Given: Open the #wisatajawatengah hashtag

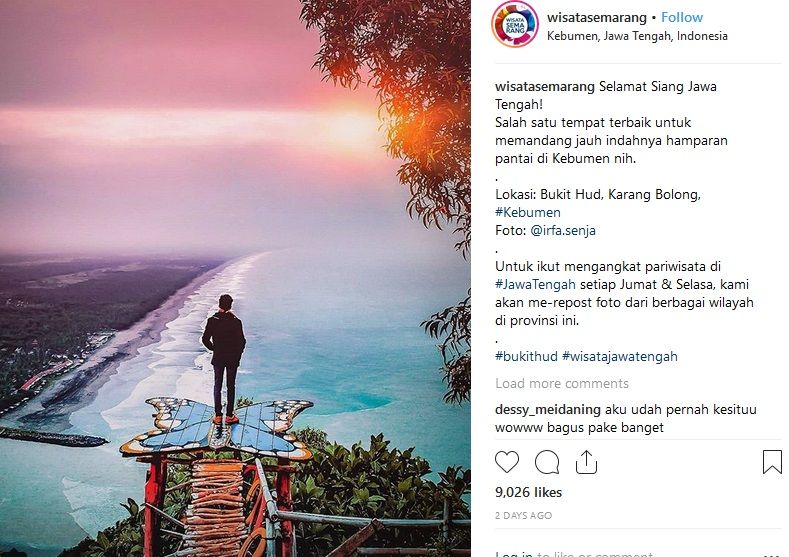Looking at the screenshot, I should click(620, 356).
